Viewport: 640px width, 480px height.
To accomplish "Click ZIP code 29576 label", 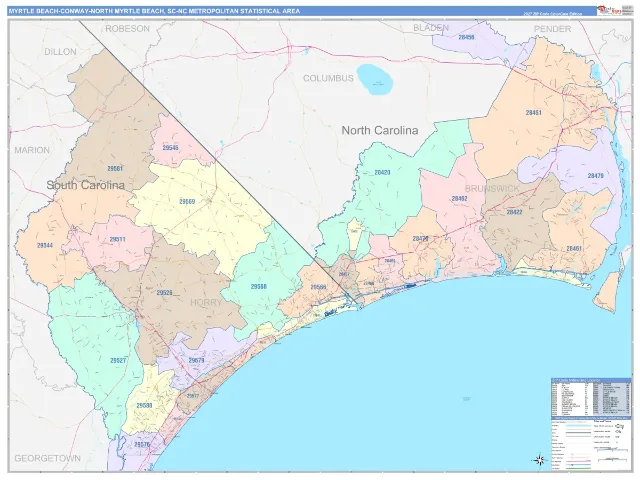I will point(142,444).
